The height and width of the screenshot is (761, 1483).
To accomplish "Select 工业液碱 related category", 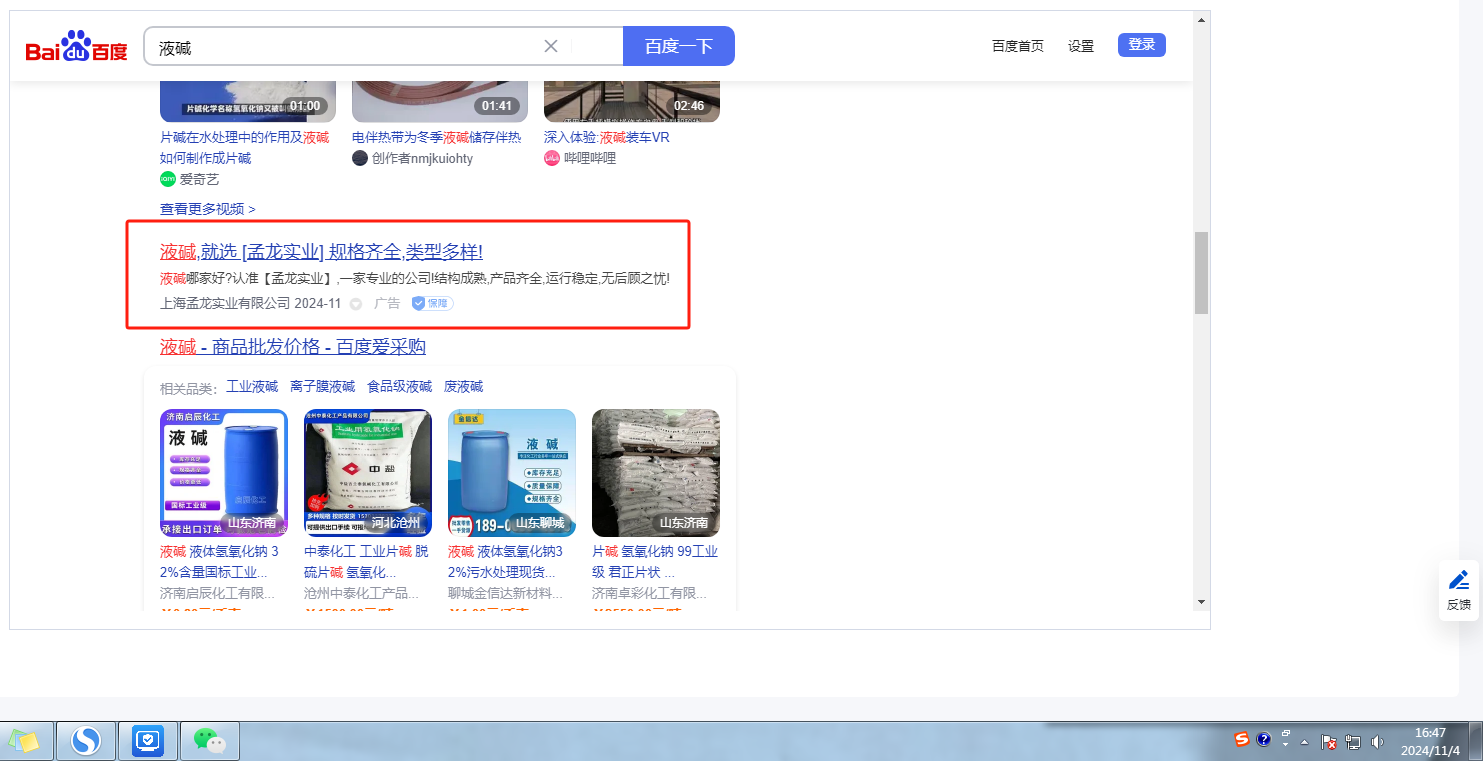I will point(252,387).
